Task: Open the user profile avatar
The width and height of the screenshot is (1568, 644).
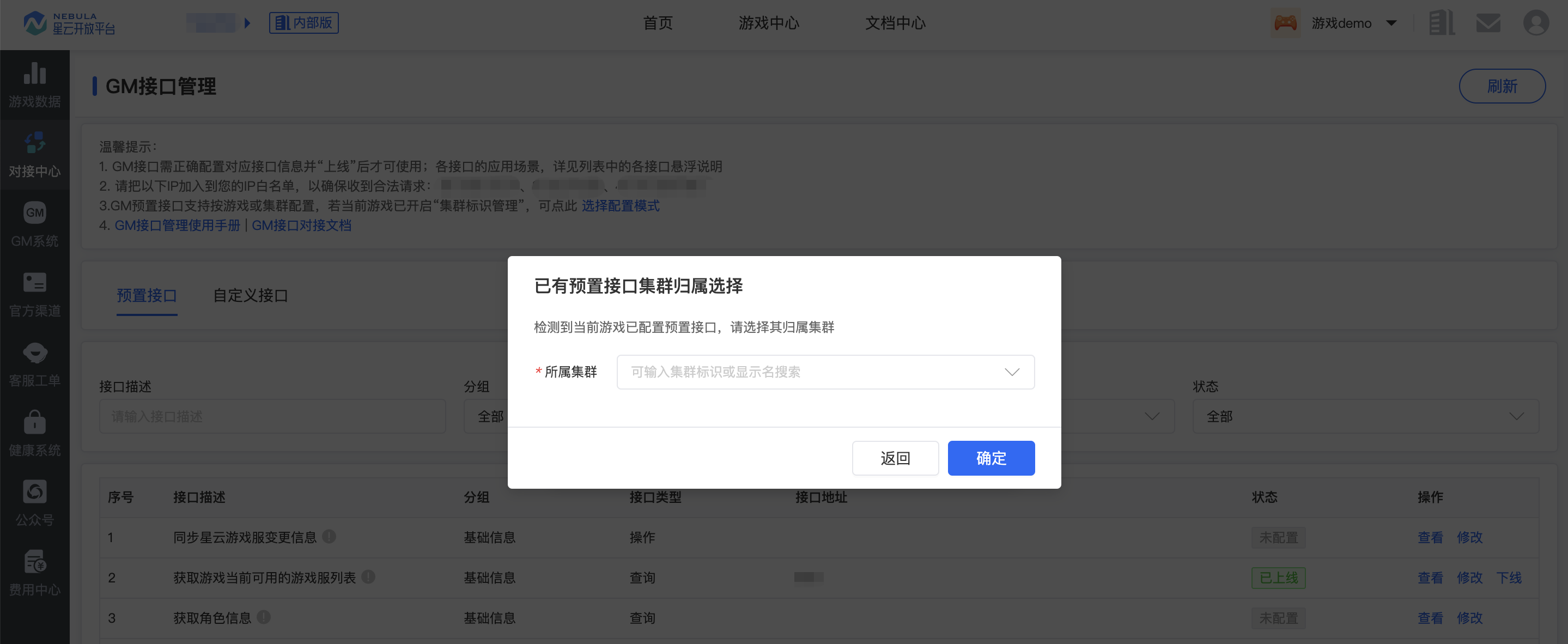Action: 1536,23
